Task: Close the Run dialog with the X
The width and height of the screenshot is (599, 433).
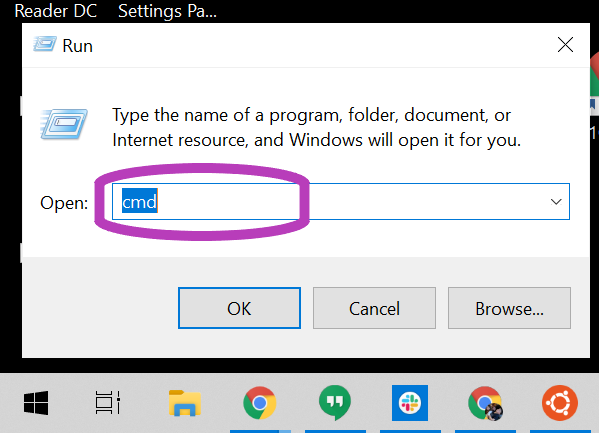Action: click(565, 45)
